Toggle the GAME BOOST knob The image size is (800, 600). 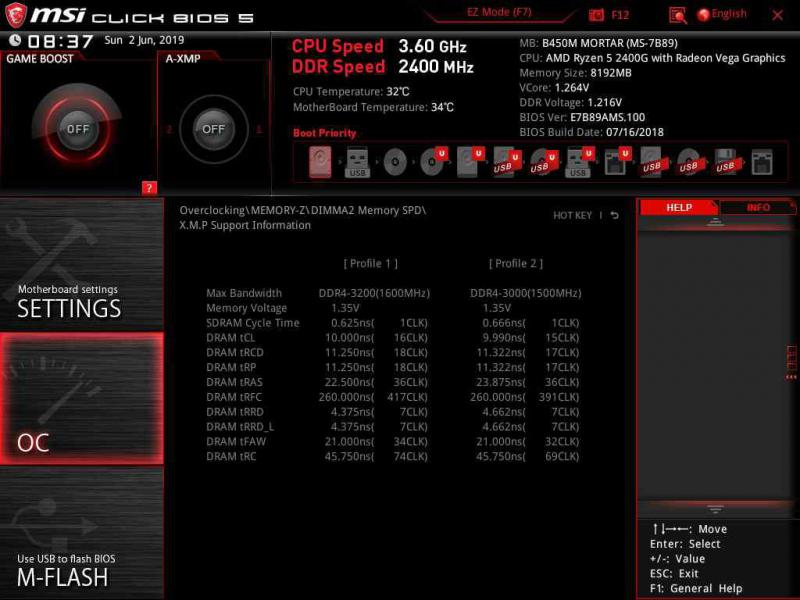point(77,129)
